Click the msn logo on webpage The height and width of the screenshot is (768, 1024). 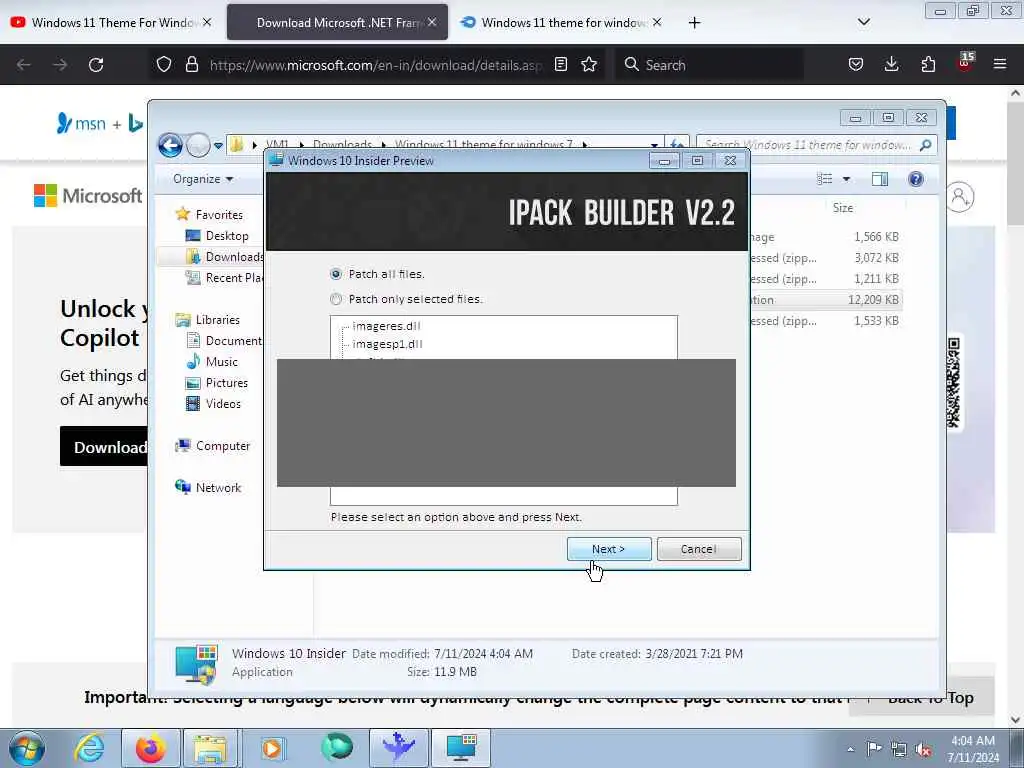click(81, 123)
